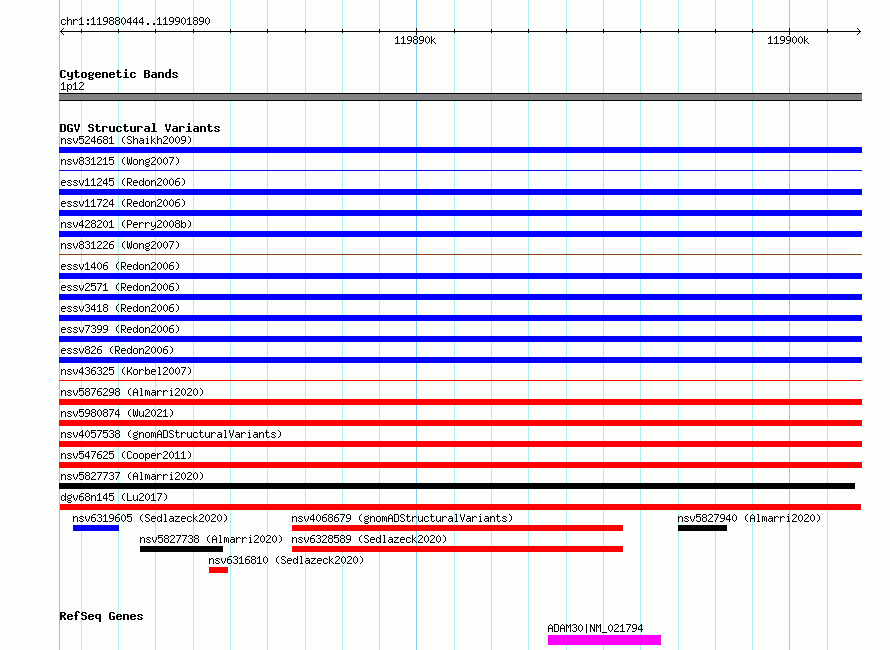Click the 119900k ruler label
The width and height of the screenshot is (890, 650).
788,40
